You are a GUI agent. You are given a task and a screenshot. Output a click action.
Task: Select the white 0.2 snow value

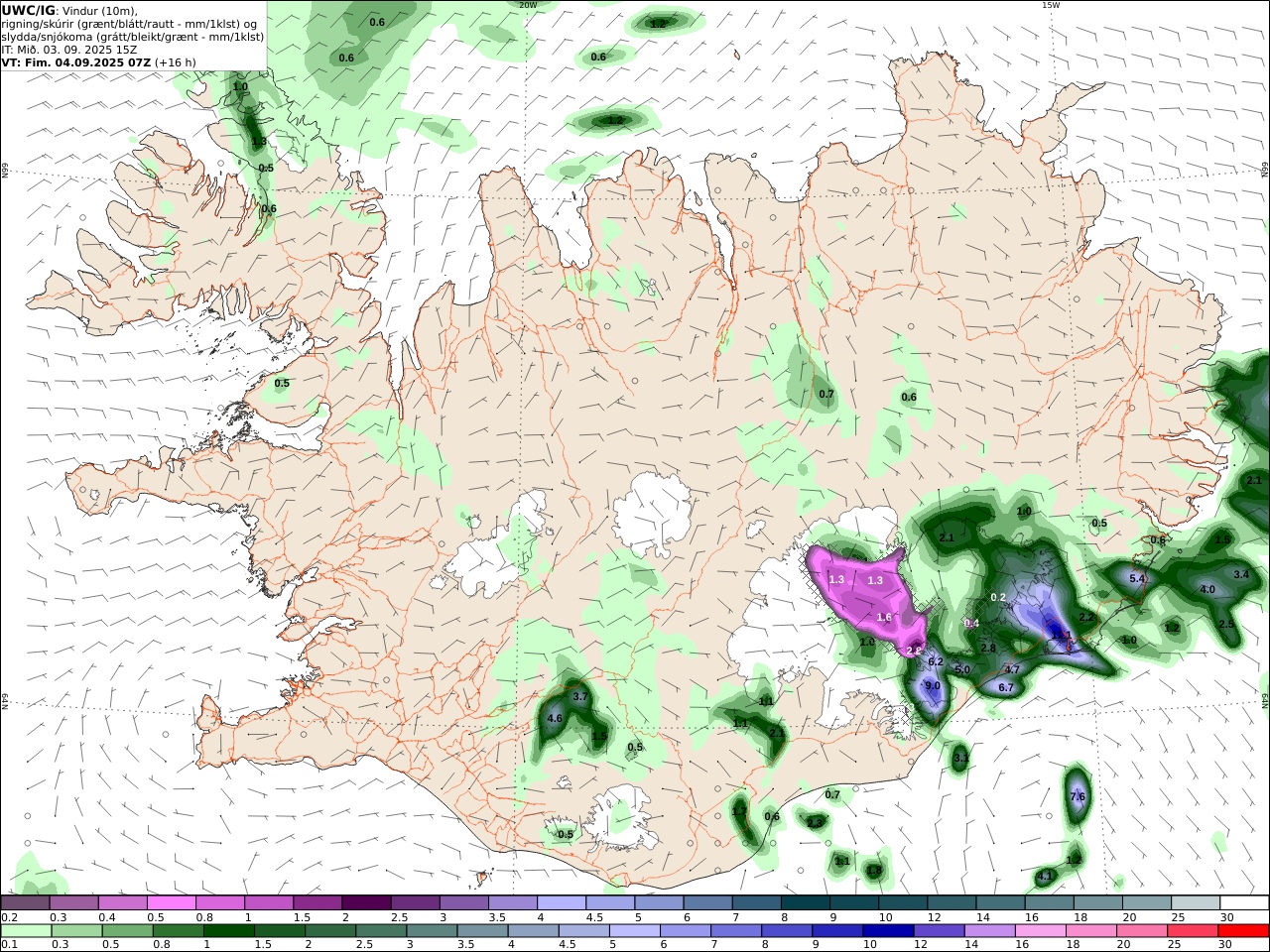click(x=998, y=597)
